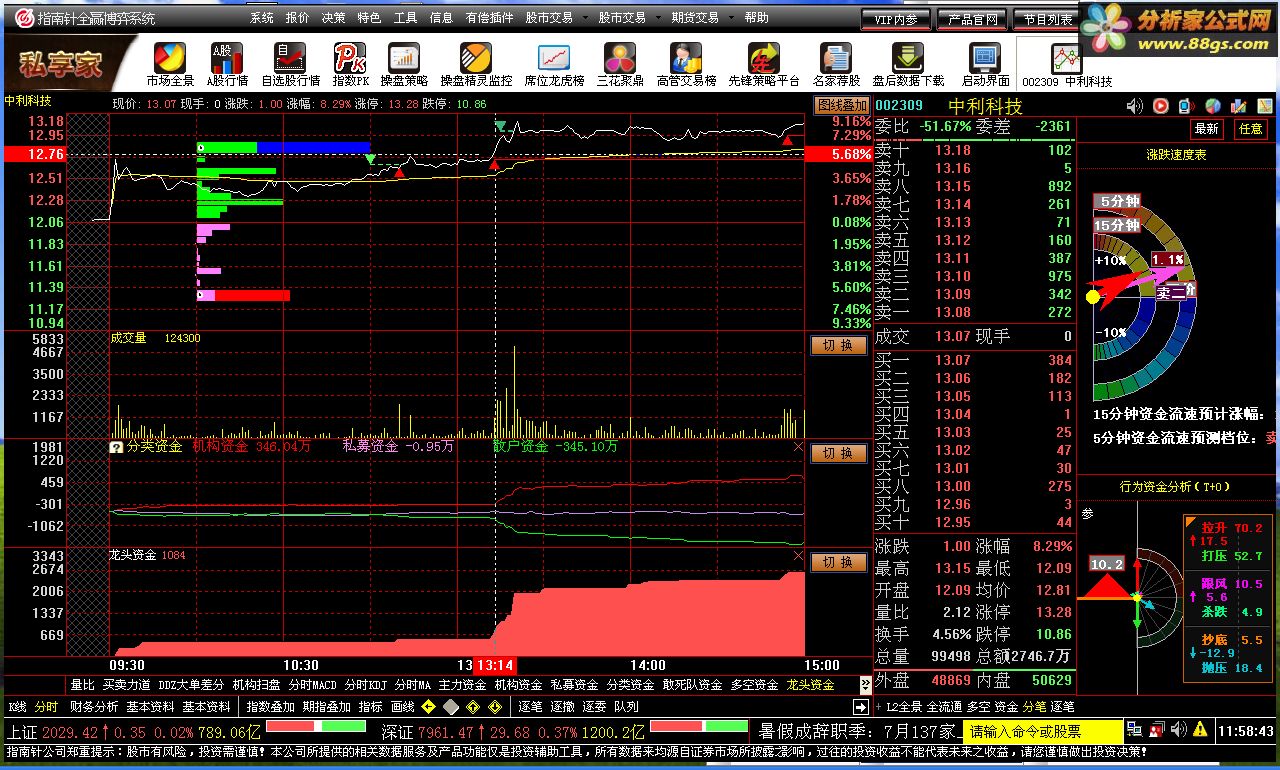Open 工具 menu
The image size is (1280, 770).
click(x=406, y=18)
